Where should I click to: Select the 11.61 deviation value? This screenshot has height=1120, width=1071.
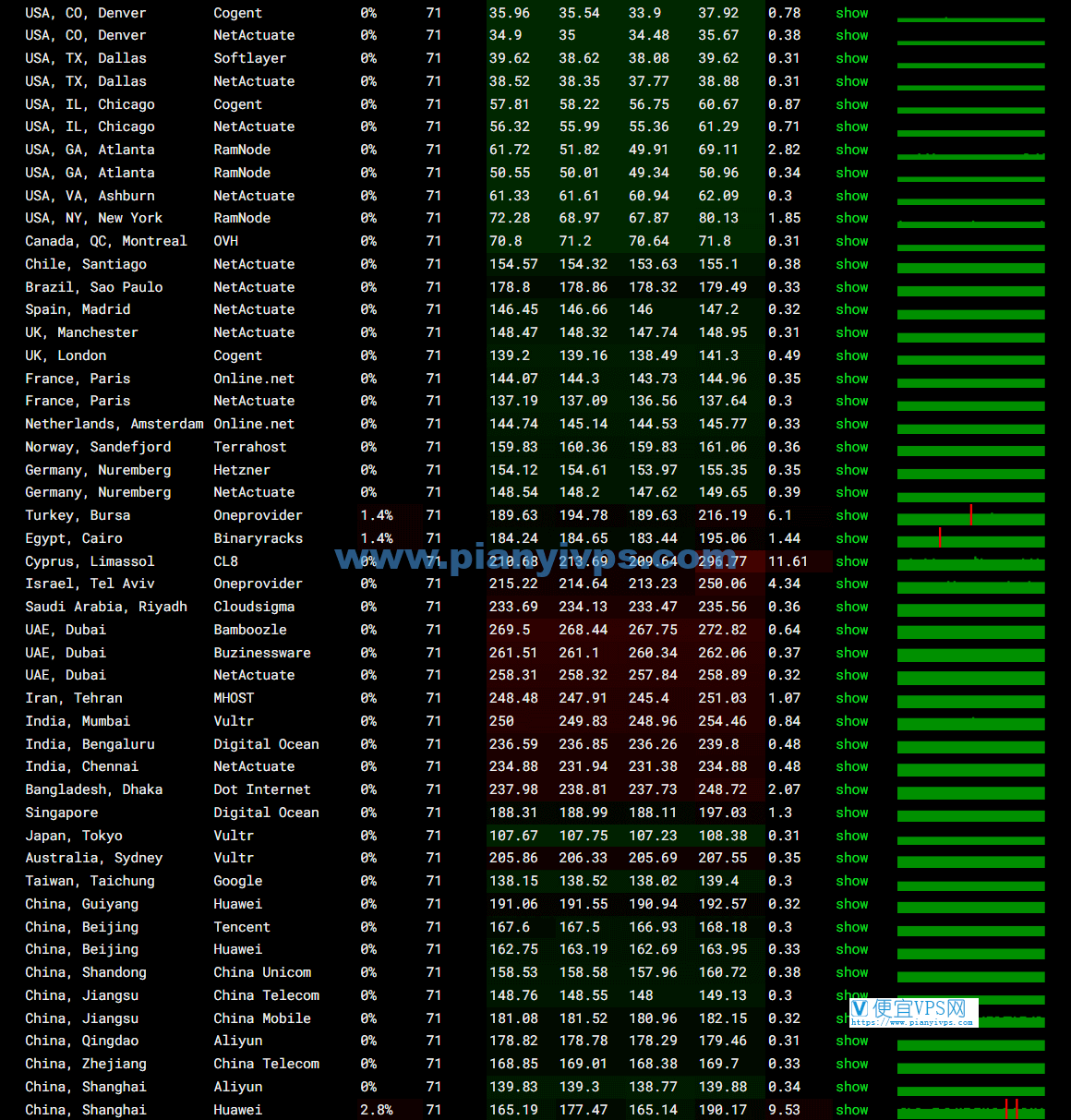coord(788,561)
